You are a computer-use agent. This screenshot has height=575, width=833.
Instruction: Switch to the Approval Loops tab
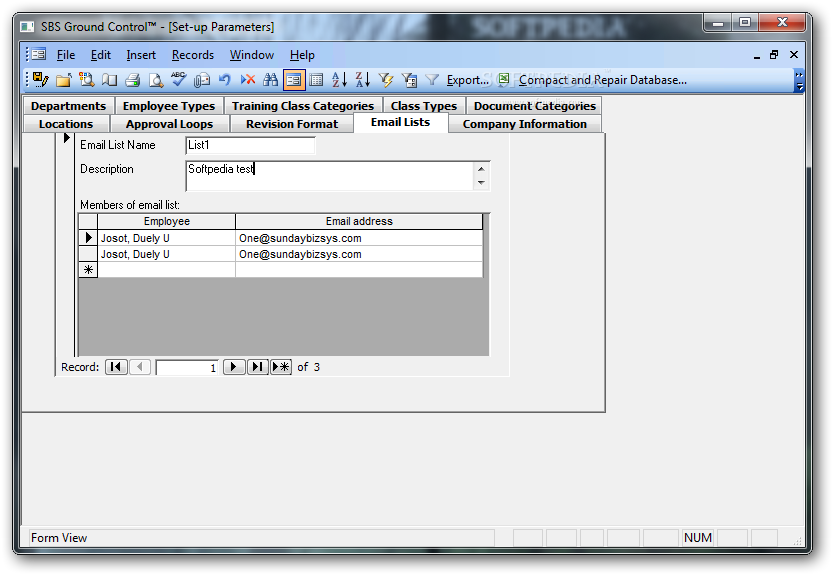click(x=169, y=124)
